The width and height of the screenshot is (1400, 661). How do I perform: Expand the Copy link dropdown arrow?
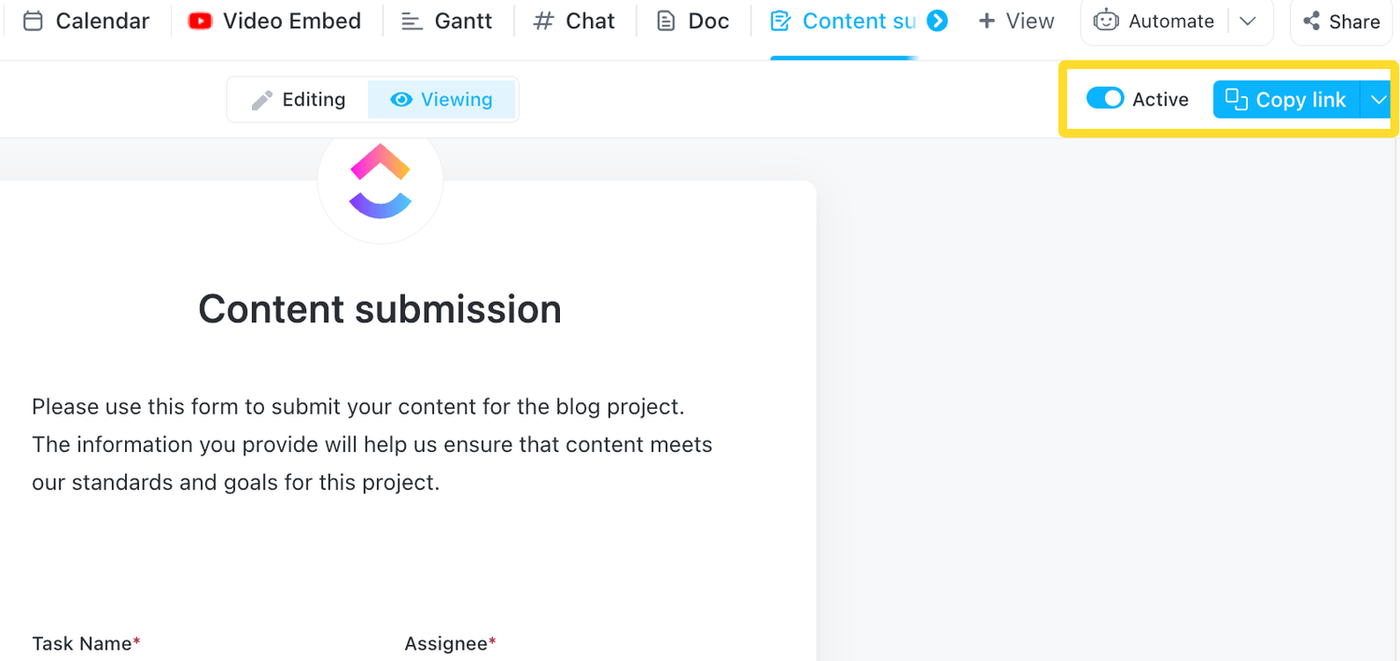[x=1379, y=99]
